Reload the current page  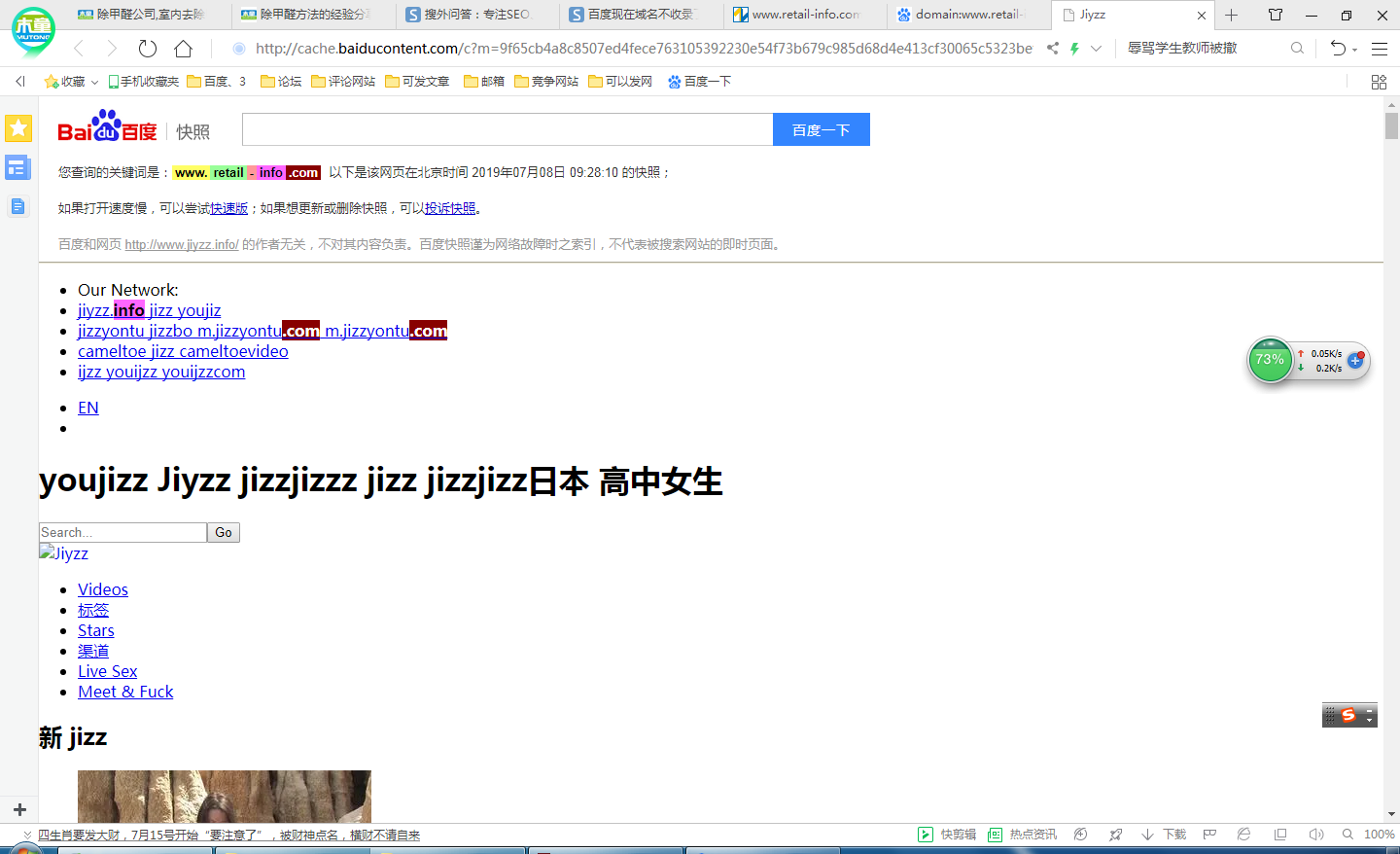pos(148,49)
